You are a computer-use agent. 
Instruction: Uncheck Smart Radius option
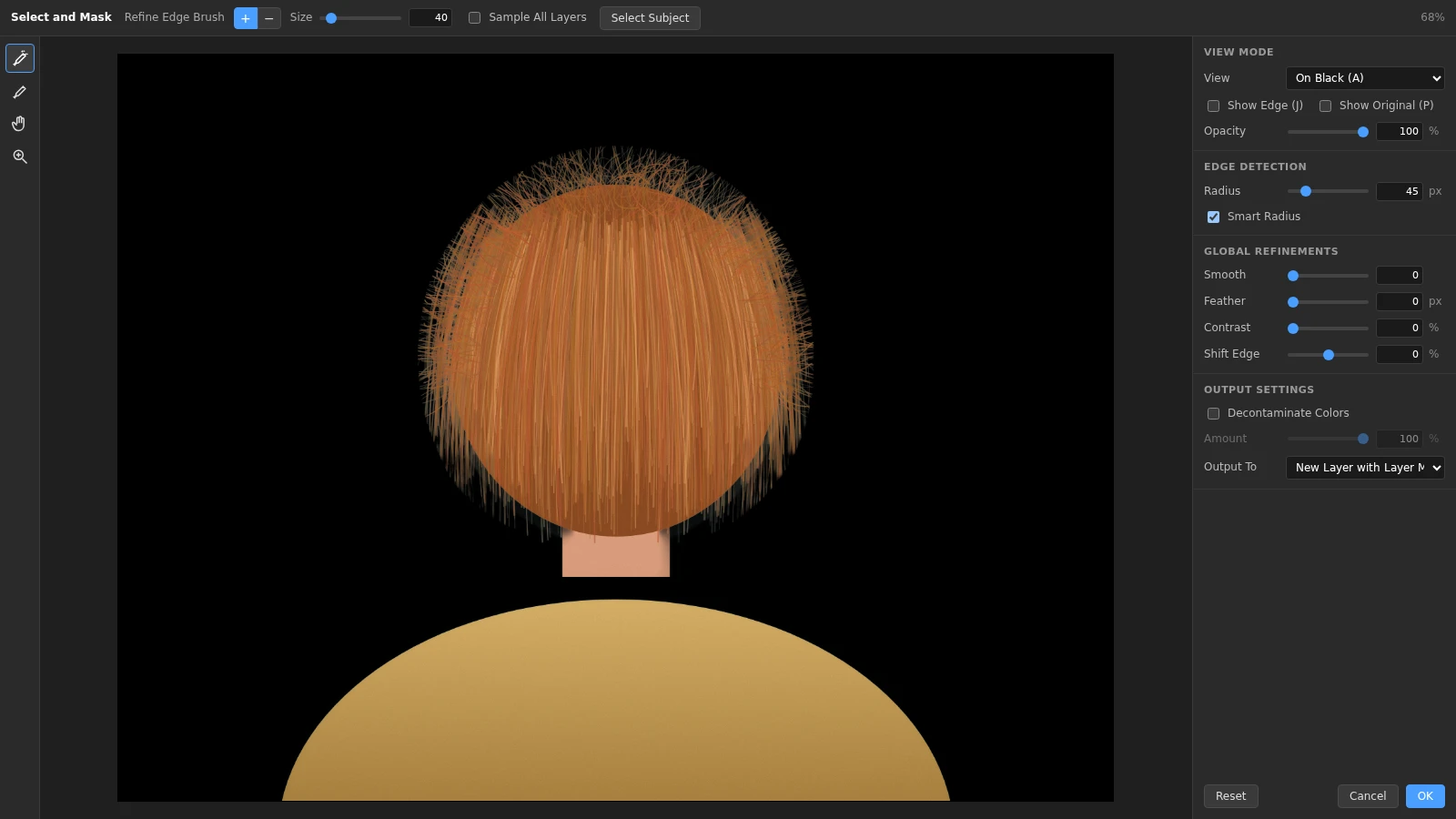(1213, 217)
